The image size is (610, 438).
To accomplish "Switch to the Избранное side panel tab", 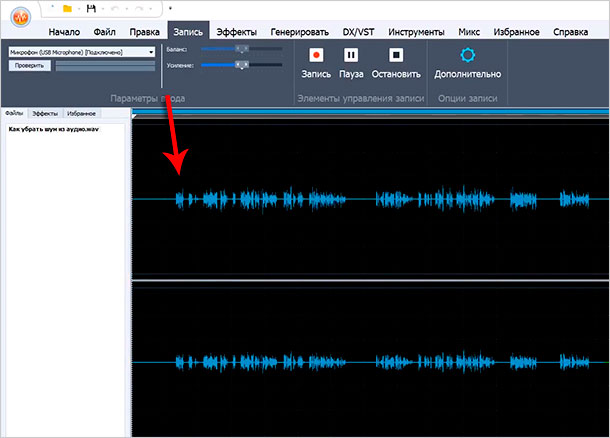I will (81, 114).
